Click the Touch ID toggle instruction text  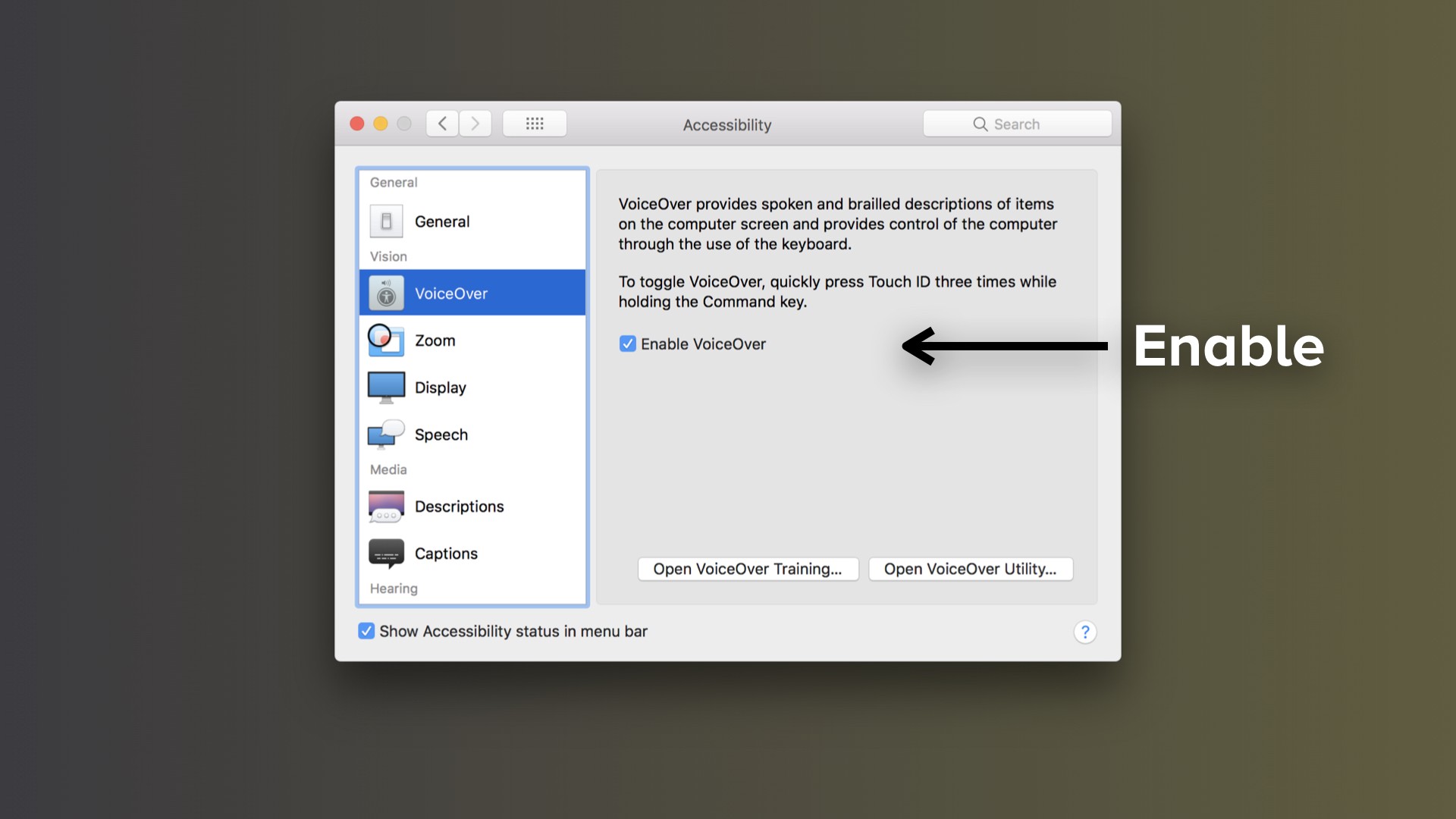pyautogui.click(x=837, y=291)
